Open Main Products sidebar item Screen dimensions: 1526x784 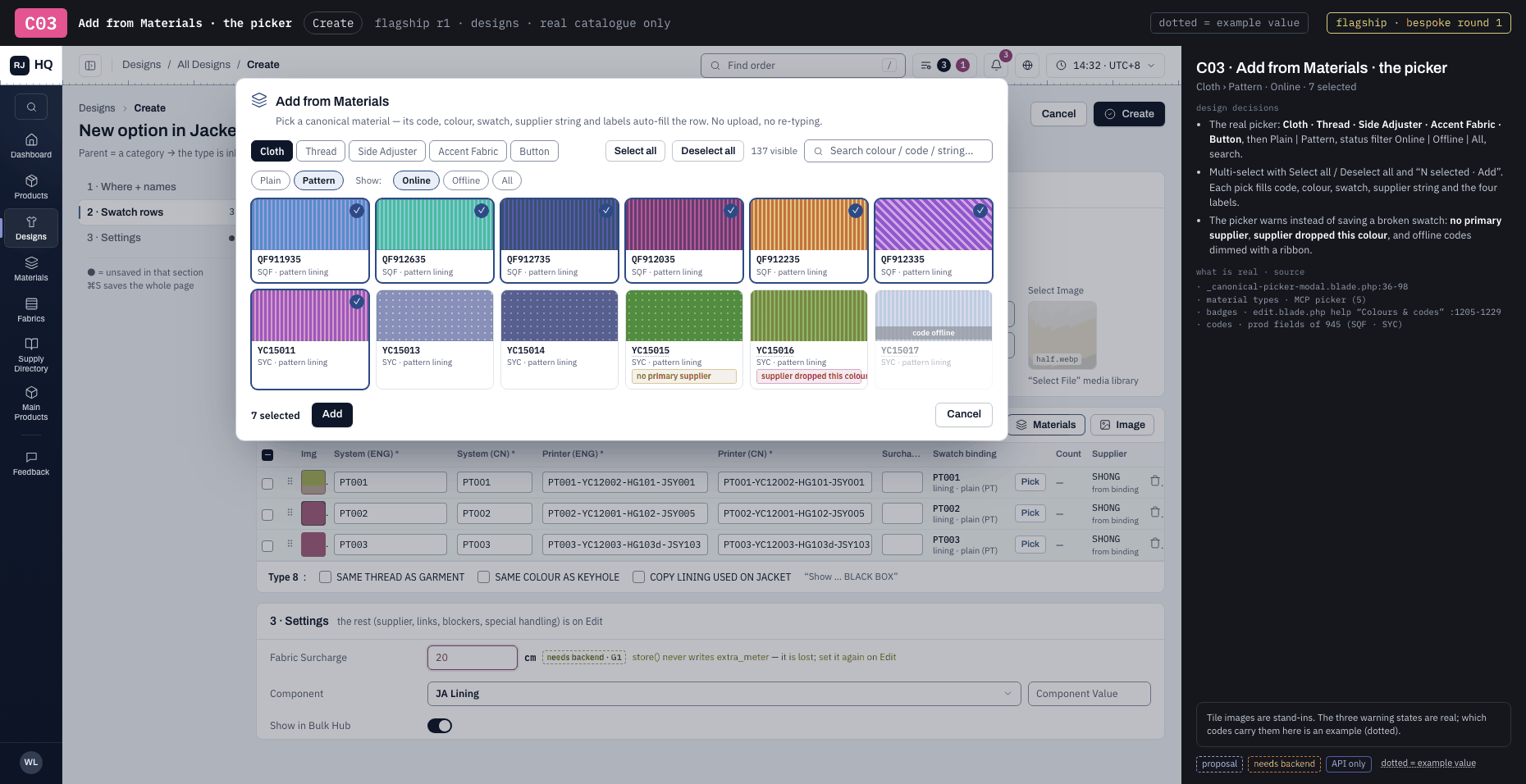(x=31, y=402)
